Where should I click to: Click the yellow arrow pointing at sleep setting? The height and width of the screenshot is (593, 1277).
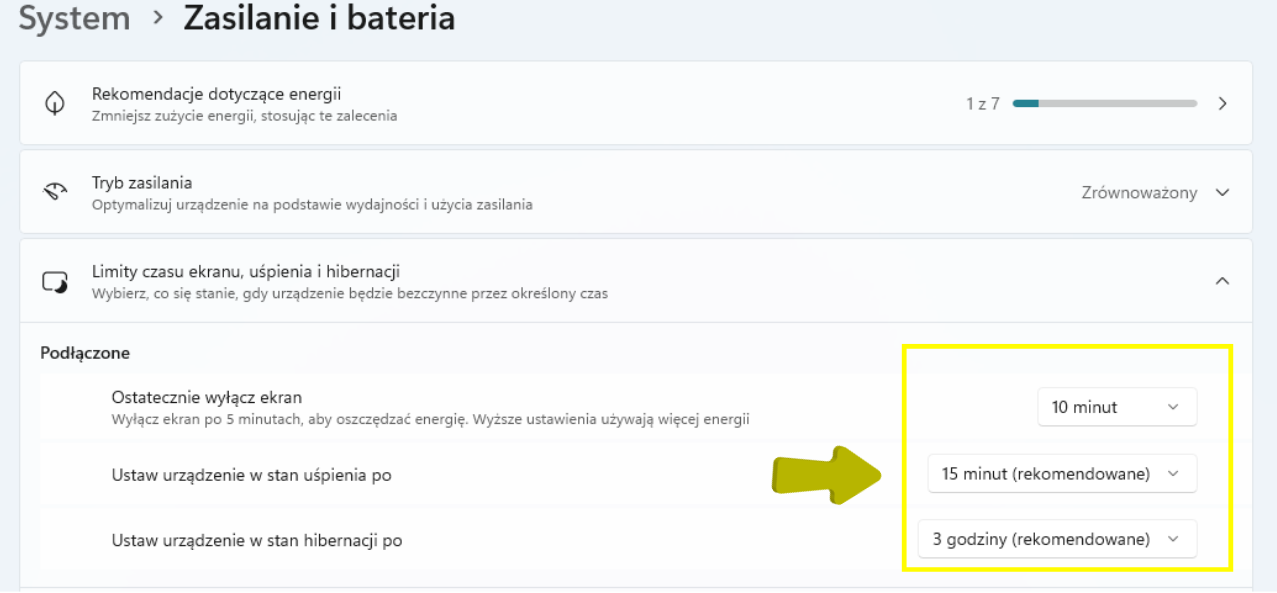click(x=825, y=473)
